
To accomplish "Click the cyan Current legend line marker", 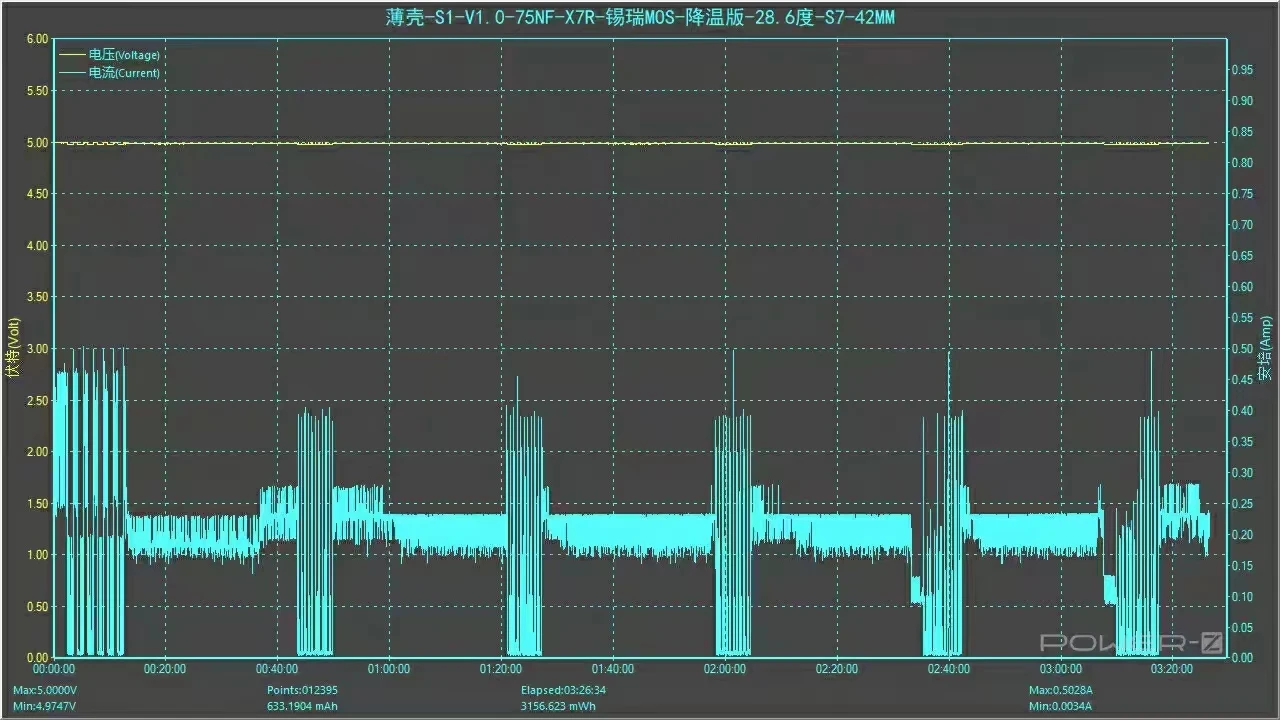I will point(72,73).
